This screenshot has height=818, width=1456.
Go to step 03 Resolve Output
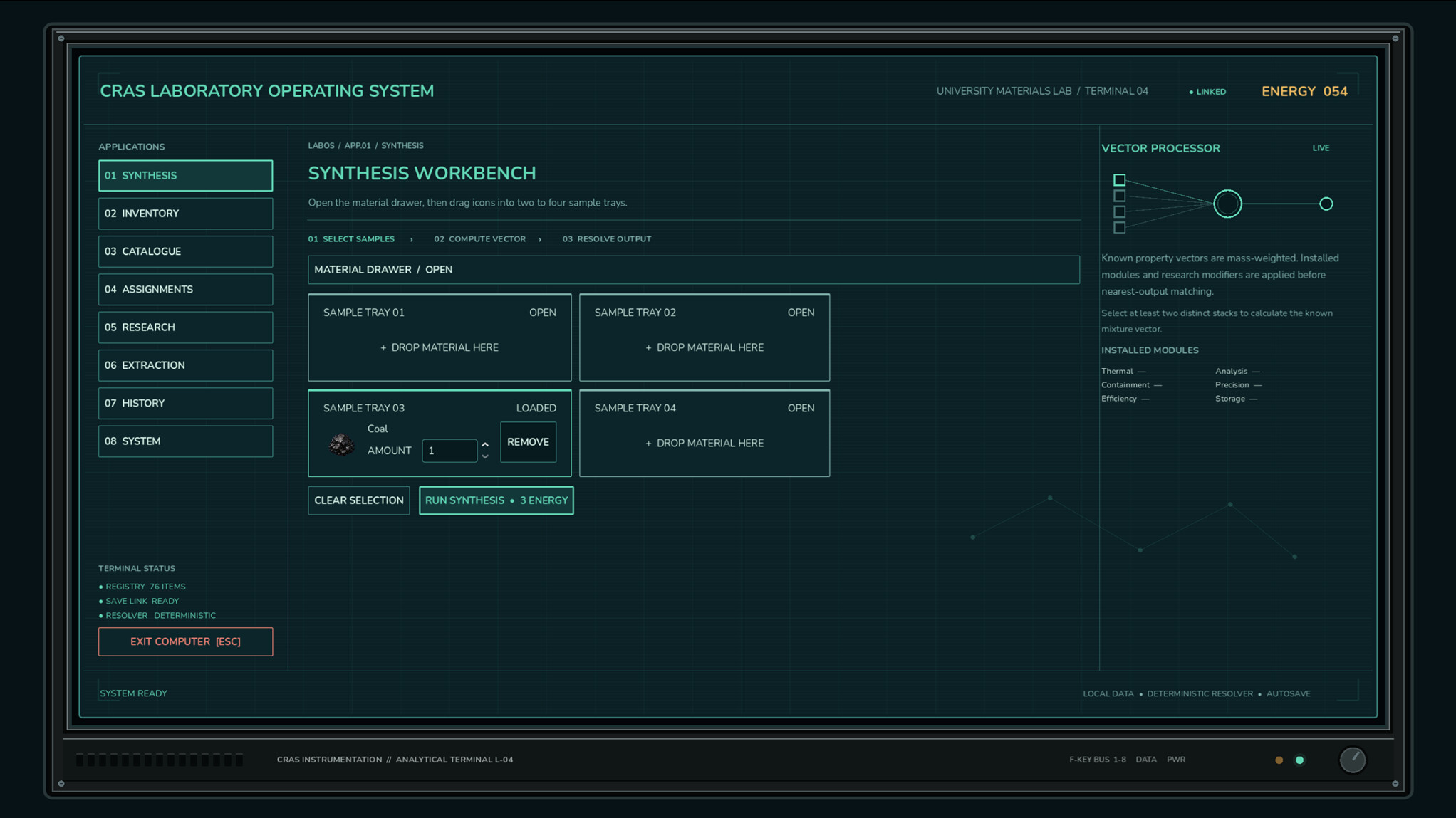(x=606, y=239)
